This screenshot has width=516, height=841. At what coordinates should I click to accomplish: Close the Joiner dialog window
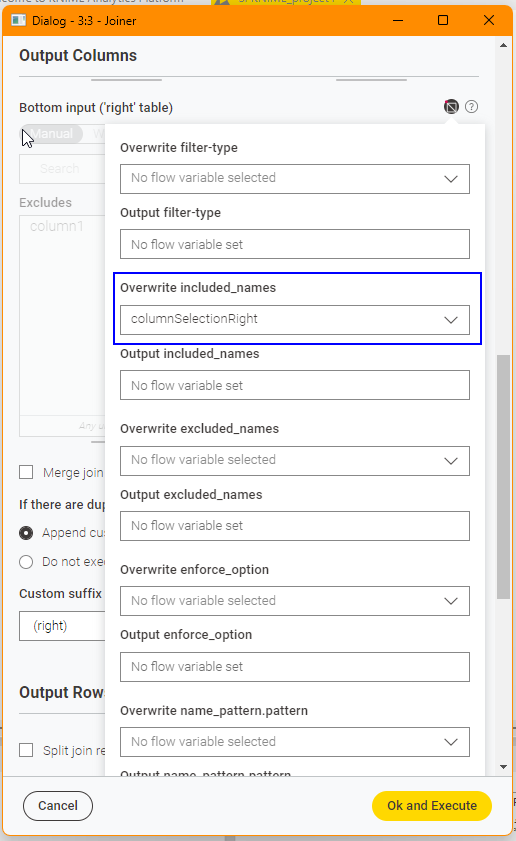489,20
